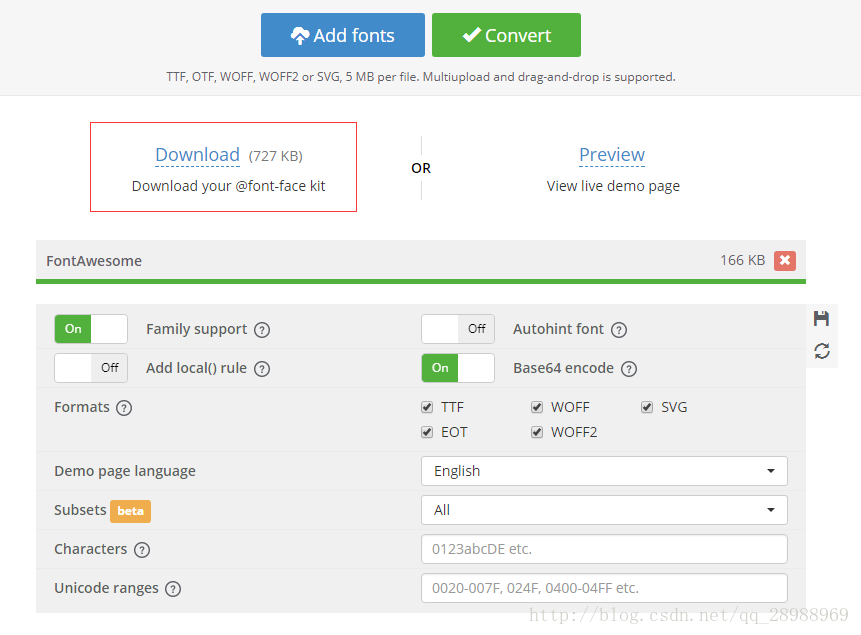Click the Characters help question mark
The height and width of the screenshot is (635, 861).
[142, 550]
